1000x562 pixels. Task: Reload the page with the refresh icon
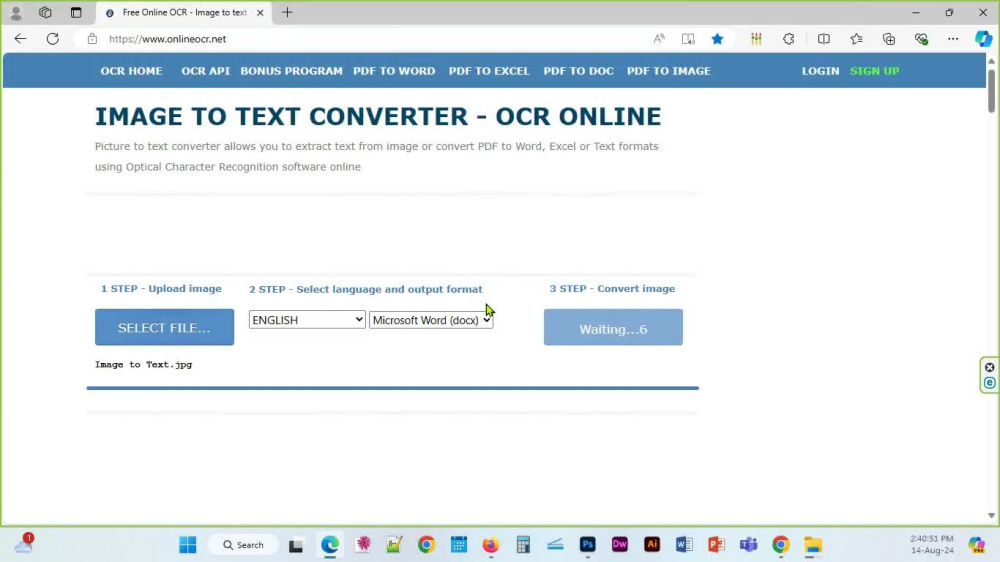(53, 39)
